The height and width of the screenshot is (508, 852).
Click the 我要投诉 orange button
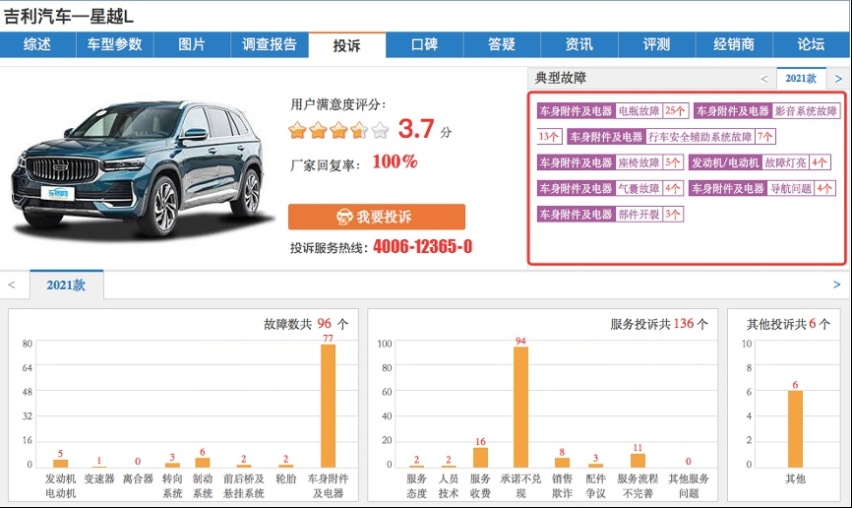tap(377, 217)
